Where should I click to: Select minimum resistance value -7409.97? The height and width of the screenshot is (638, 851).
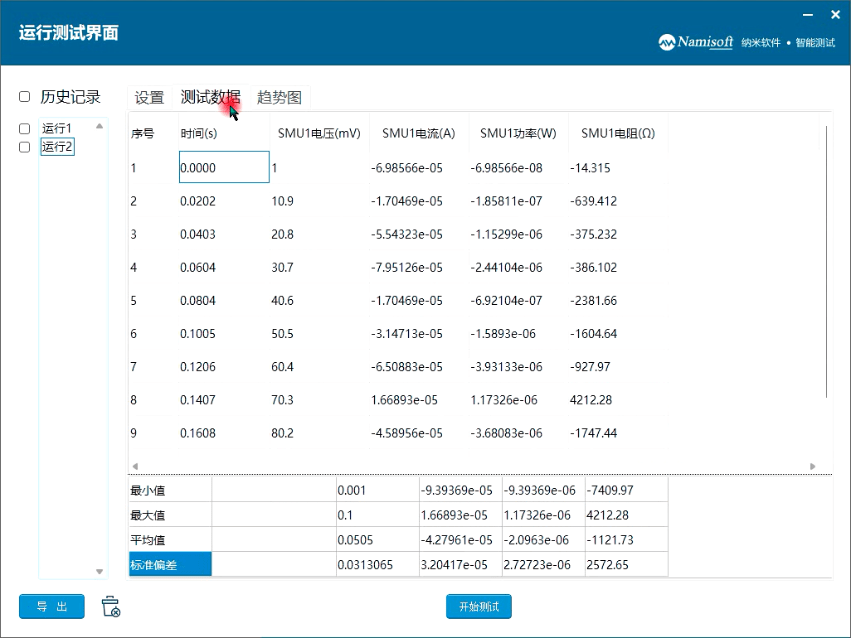click(x=626, y=490)
